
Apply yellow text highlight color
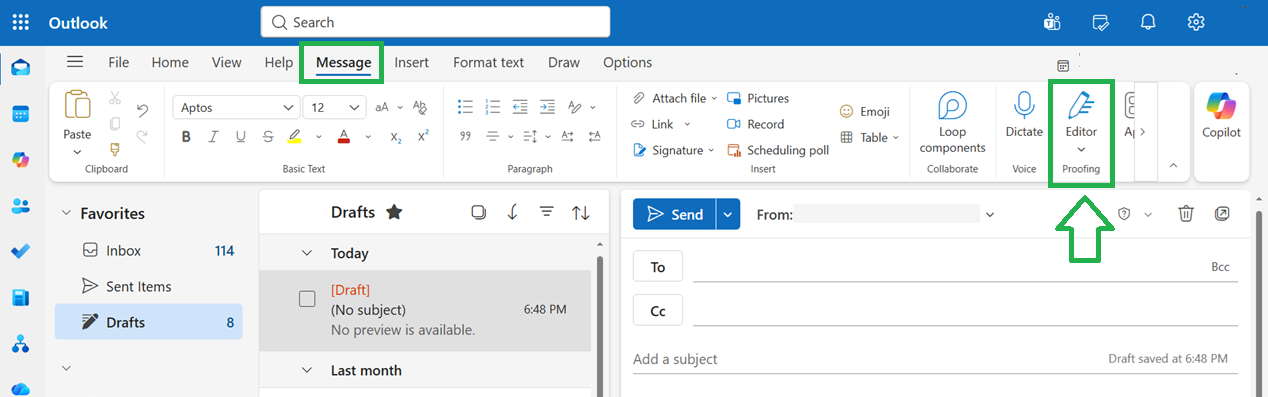(295, 137)
